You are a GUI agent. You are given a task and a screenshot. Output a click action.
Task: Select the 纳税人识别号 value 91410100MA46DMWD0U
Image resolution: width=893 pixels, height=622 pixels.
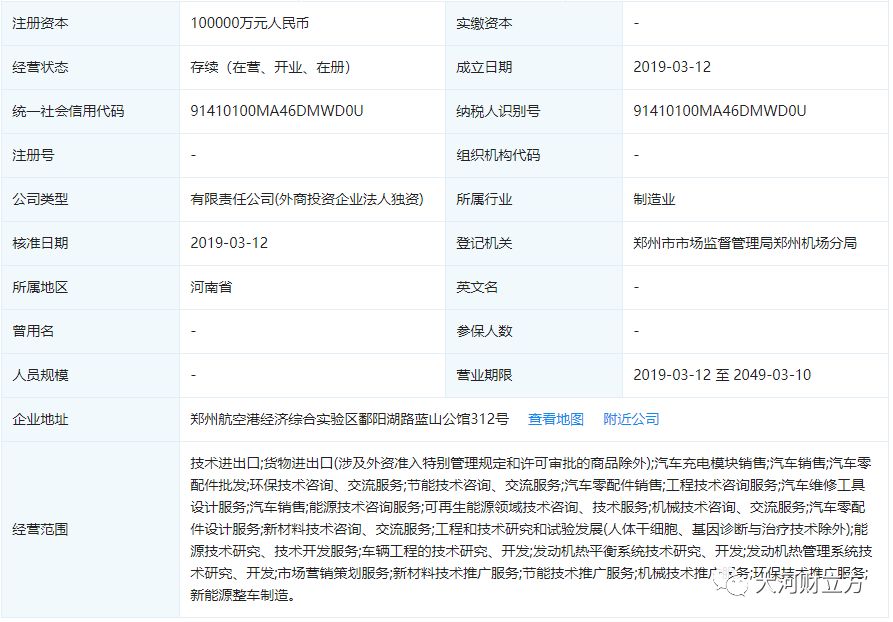point(720,111)
